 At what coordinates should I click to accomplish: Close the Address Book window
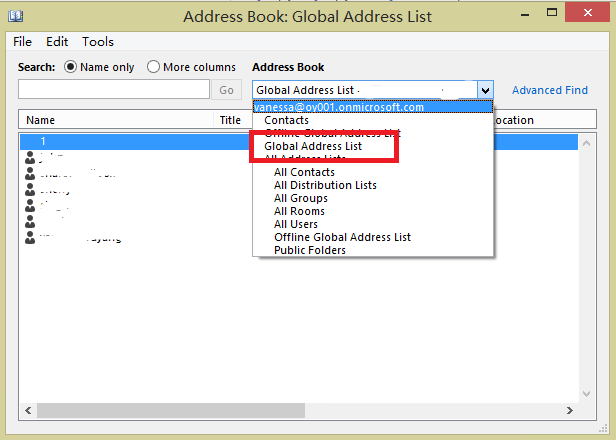(x=588, y=13)
